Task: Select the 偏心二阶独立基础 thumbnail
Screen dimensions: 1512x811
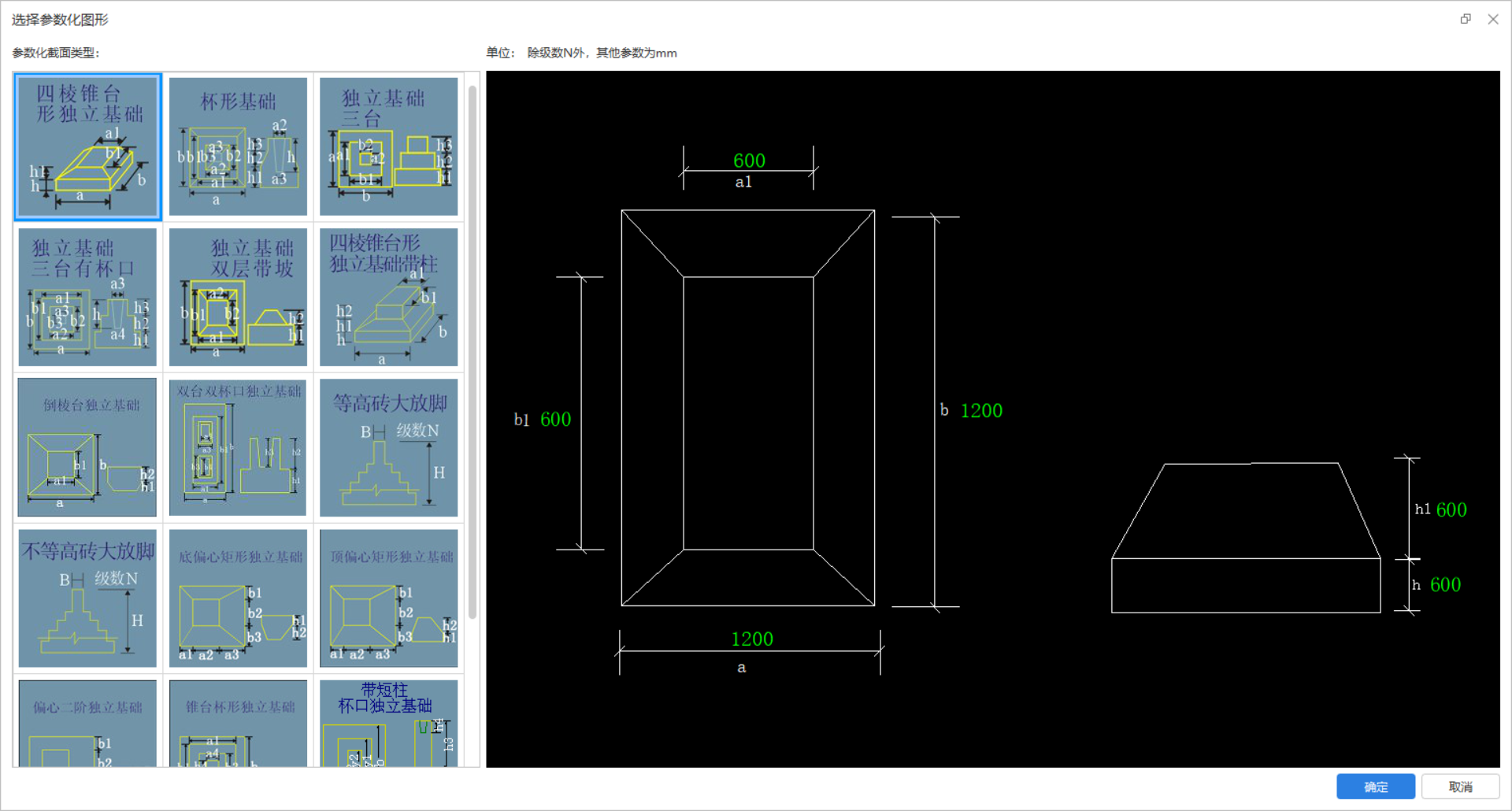Action: [x=87, y=724]
